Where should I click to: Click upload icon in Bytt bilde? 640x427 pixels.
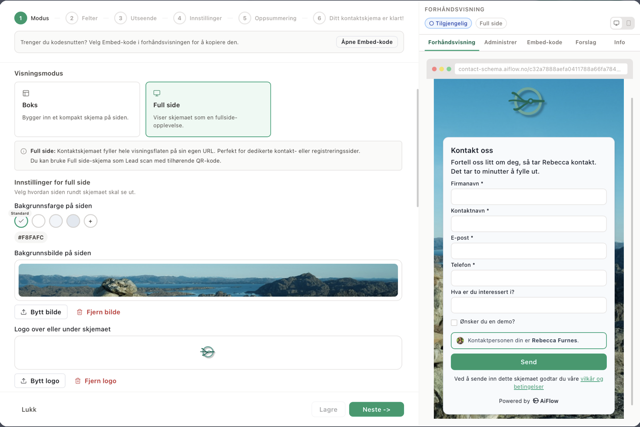(x=24, y=312)
